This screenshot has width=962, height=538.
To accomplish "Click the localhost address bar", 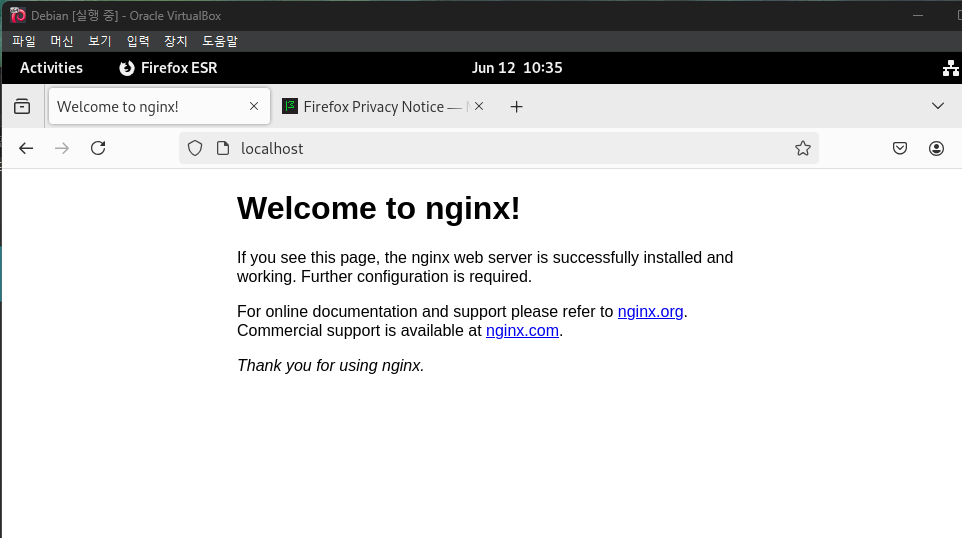I will pos(498,148).
